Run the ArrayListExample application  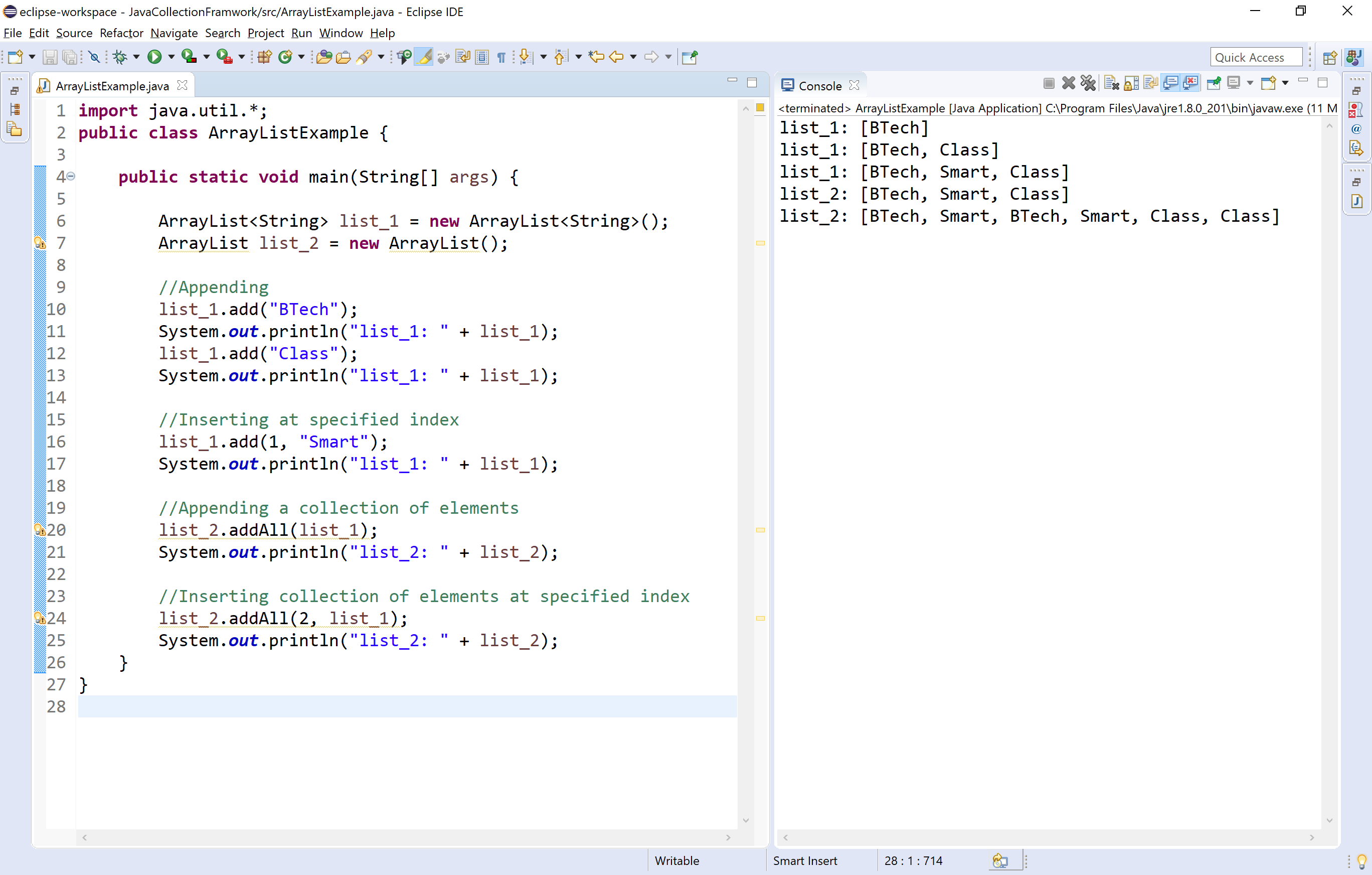(x=155, y=57)
